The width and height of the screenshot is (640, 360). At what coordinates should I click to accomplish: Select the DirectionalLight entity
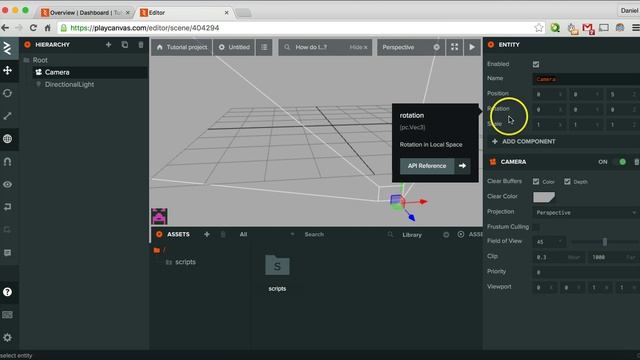[x=69, y=84]
